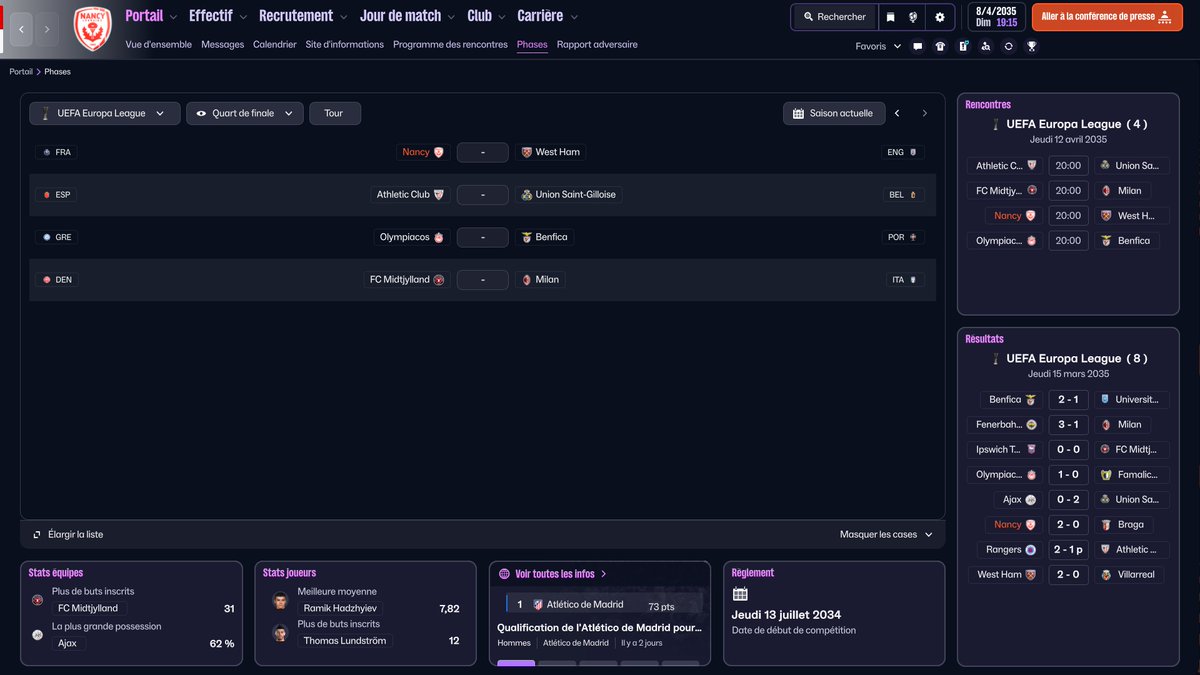Expand list with Élargir la liste
The image size is (1200, 675).
tap(67, 535)
